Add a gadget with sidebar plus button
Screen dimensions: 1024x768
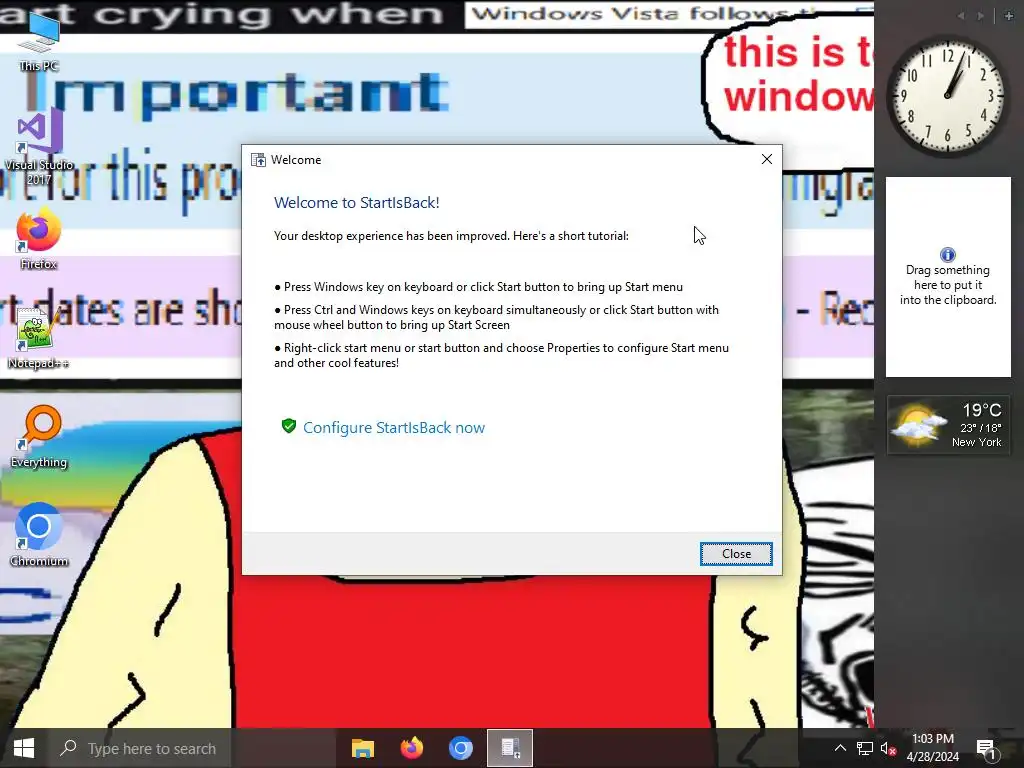tap(1009, 16)
